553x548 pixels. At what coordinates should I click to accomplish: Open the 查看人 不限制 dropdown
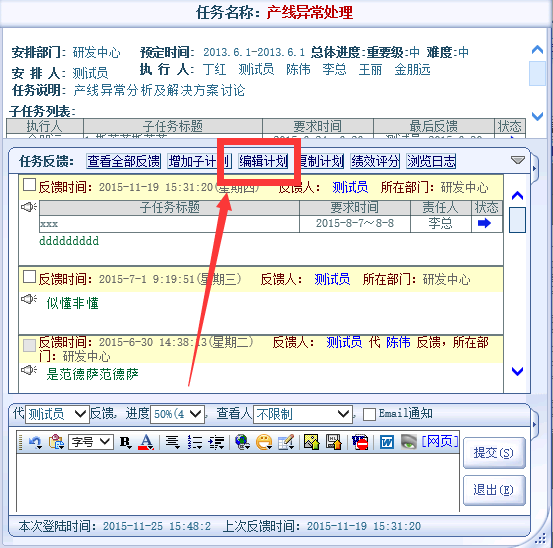click(303, 414)
